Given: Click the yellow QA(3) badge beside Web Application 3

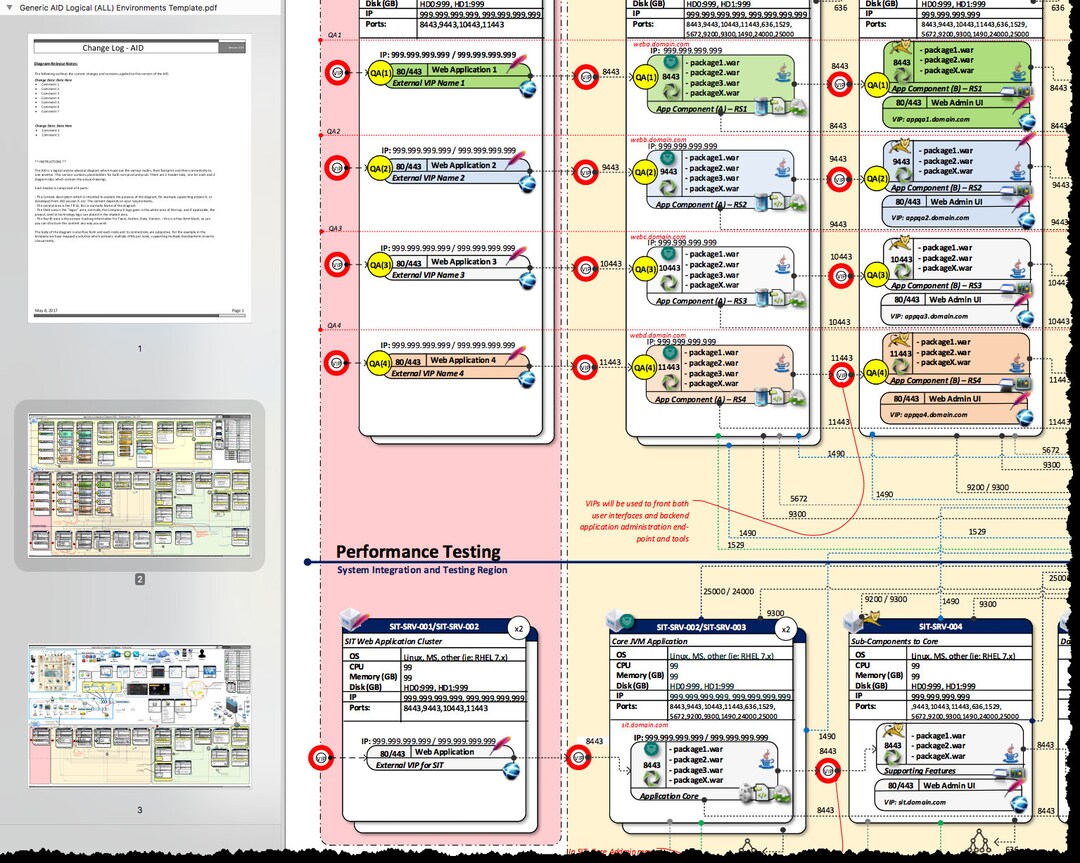Looking at the screenshot, I should [x=380, y=264].
